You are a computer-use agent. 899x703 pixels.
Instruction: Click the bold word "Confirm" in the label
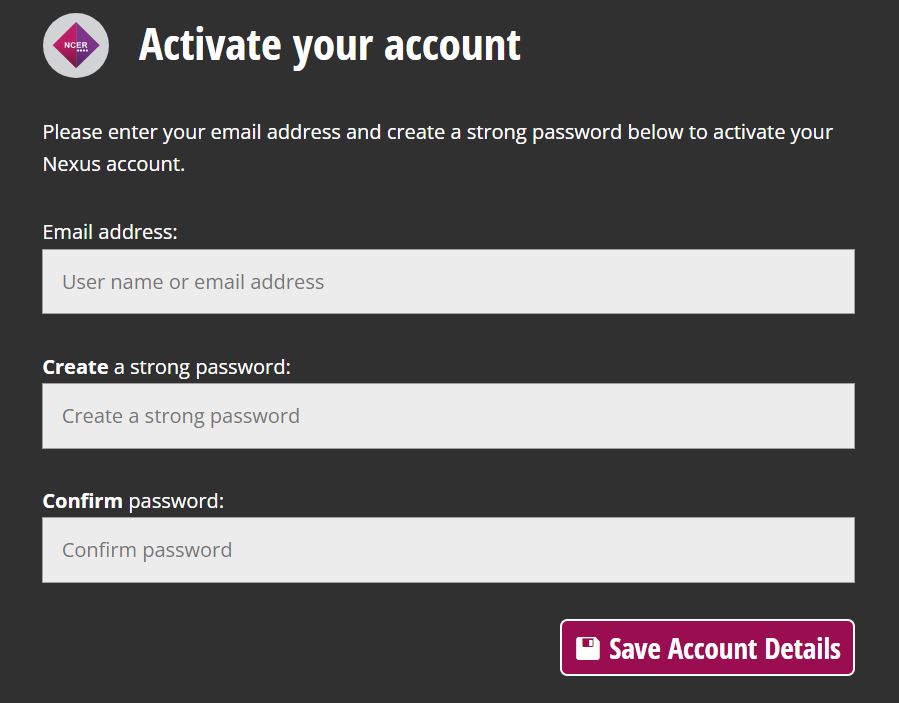pyautogui.click(x=82, y=501)
